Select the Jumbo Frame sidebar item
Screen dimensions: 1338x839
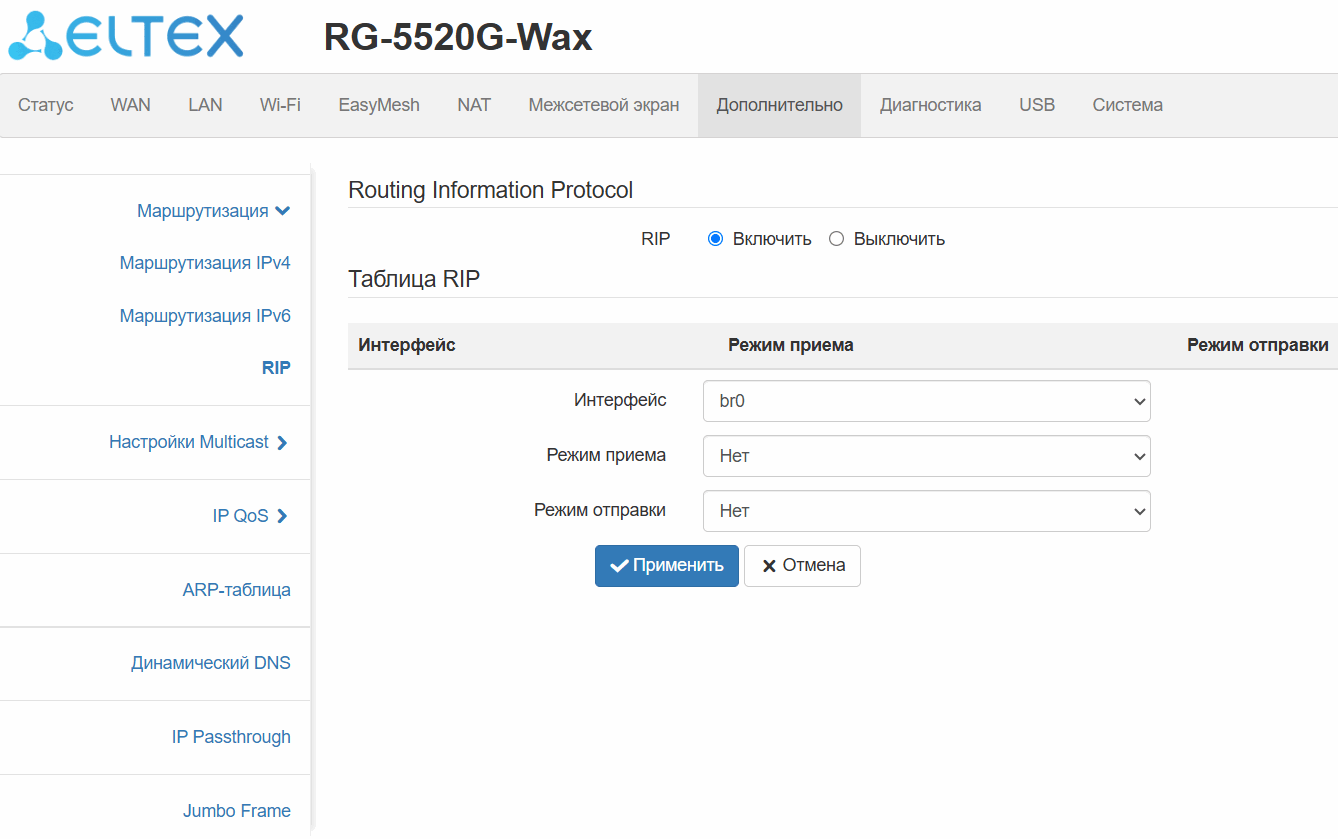(236, 811)
